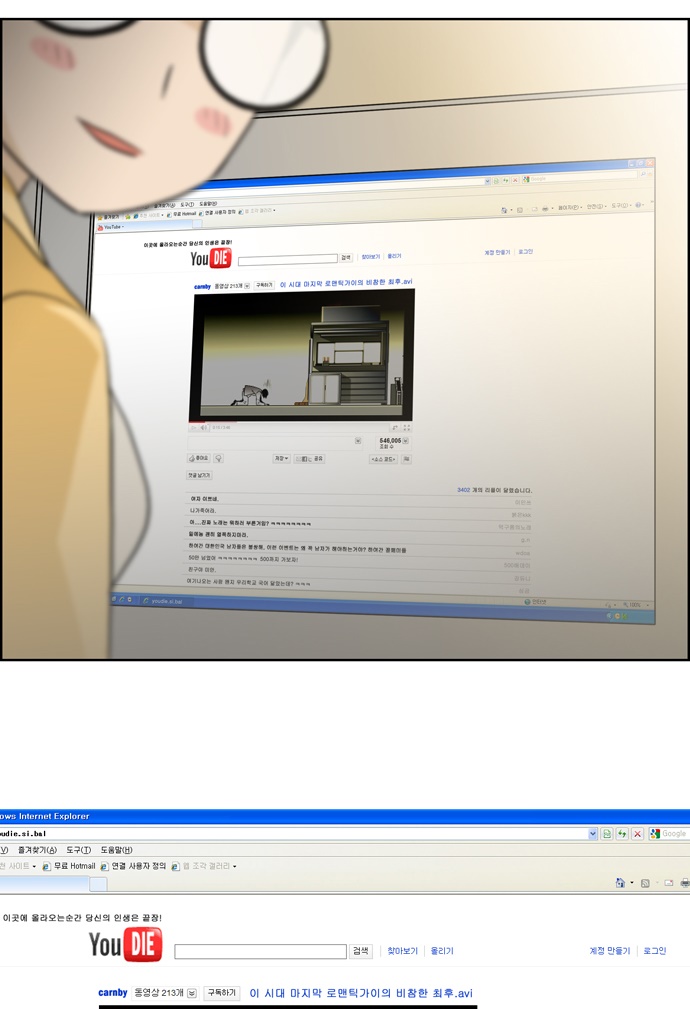Click the 공유 share button on the monitor
Screen dimensions: 690x1009
(310, 459)
